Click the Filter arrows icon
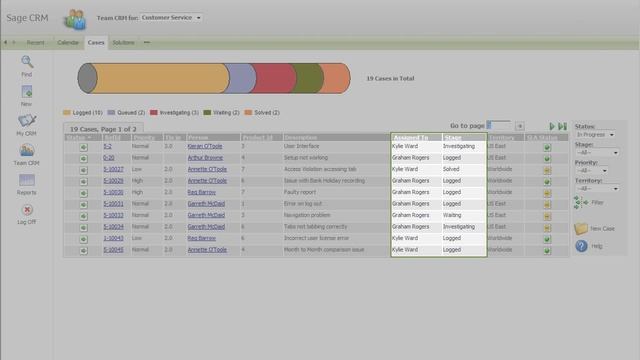 tap(581, 202)
